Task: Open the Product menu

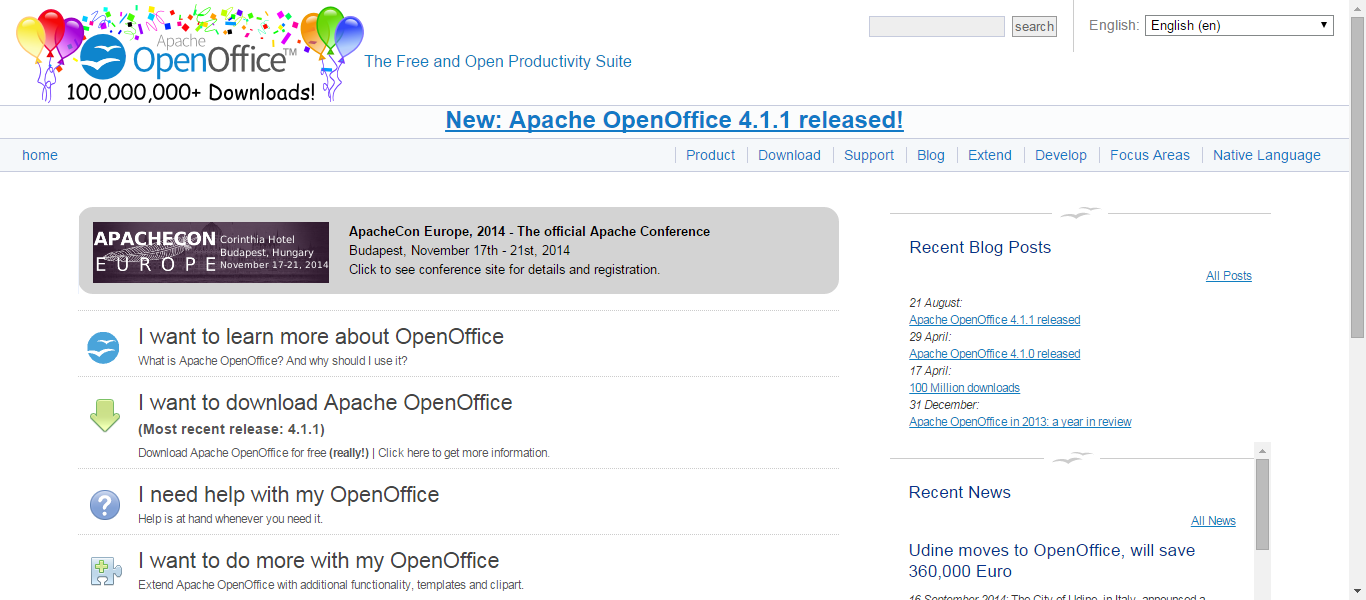Action: tap(710, 155)
